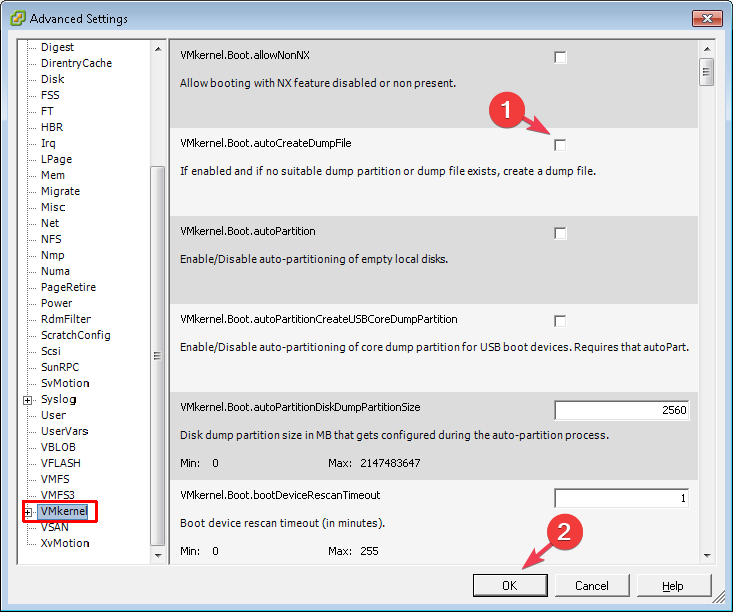Click the VMkernel.Boot.autoPartitionDiskDumpPartitionSize setting name

(300, 407)
